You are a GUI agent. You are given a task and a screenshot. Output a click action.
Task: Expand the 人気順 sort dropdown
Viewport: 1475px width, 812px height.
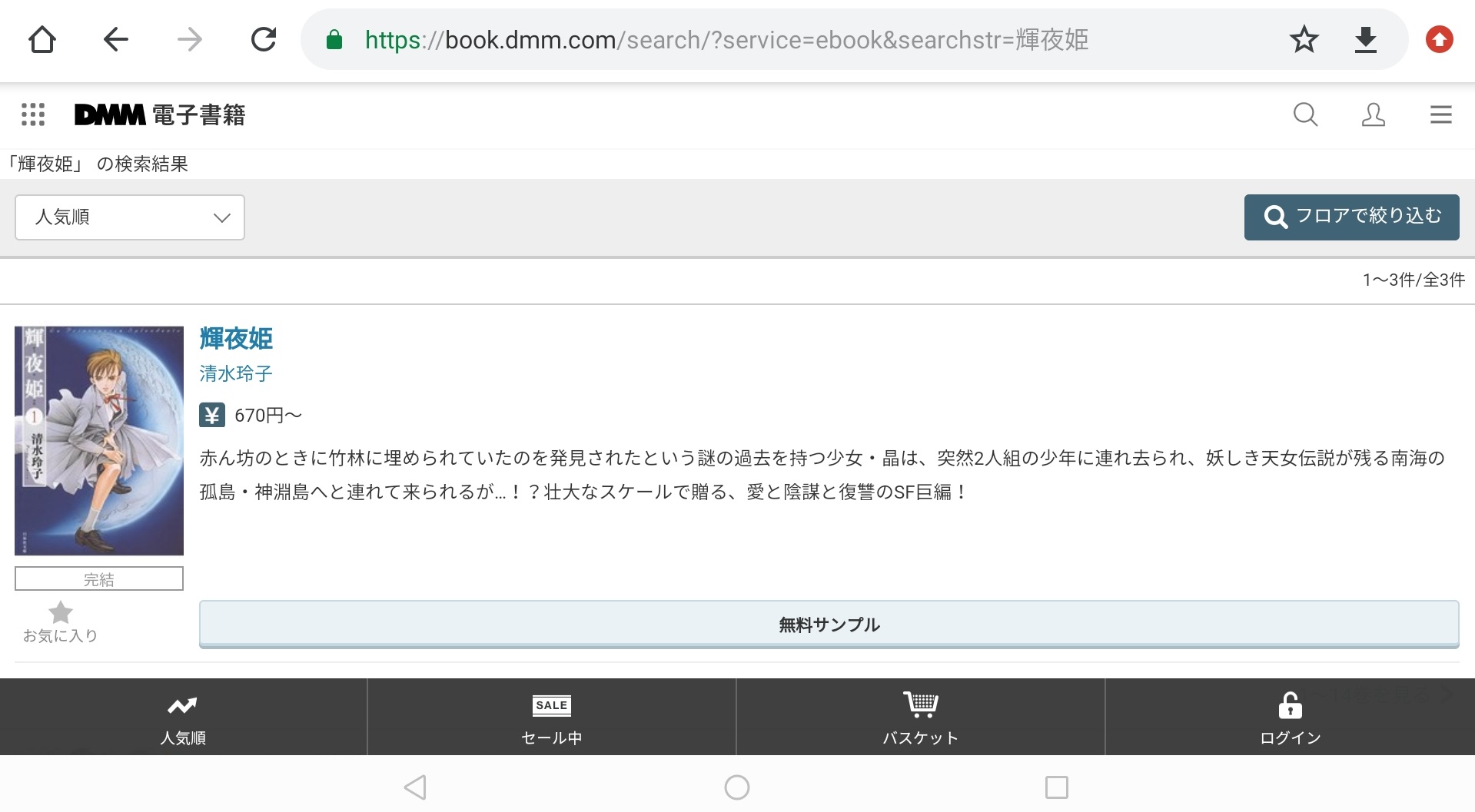tap(130, 217)
